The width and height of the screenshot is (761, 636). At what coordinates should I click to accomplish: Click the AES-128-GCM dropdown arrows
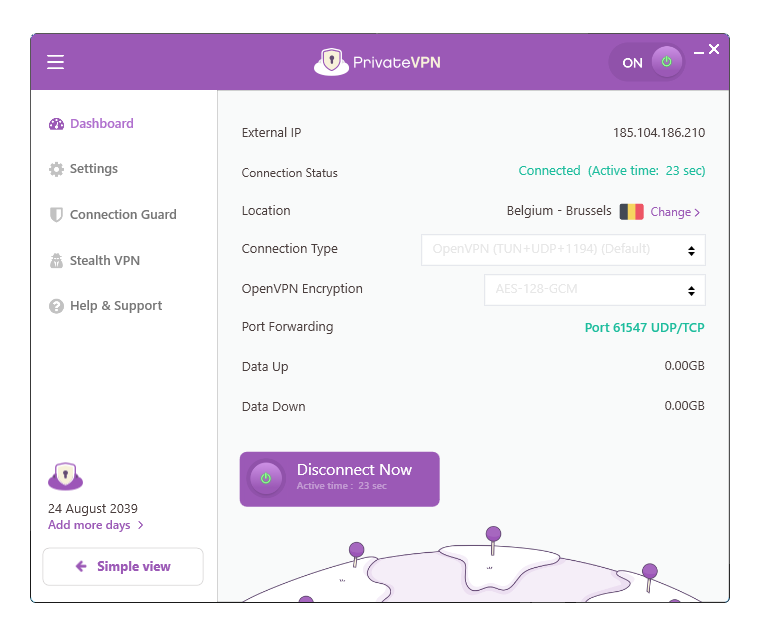click(x=691, y=291)
